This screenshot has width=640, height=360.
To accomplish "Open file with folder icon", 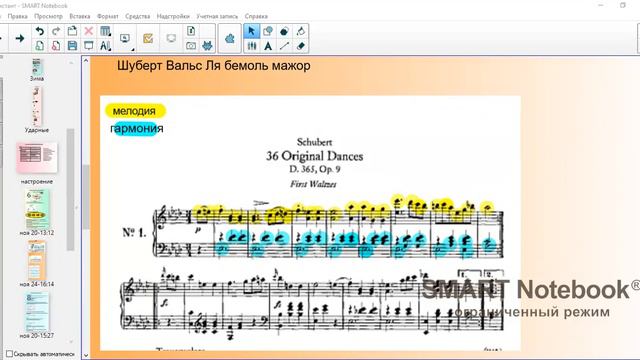I will point(72,31).
